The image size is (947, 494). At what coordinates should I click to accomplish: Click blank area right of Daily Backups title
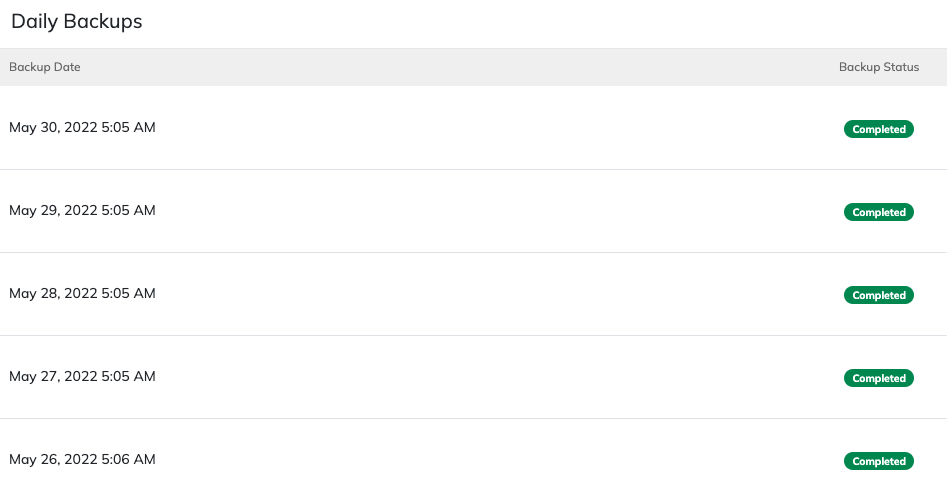coord(544,23)
